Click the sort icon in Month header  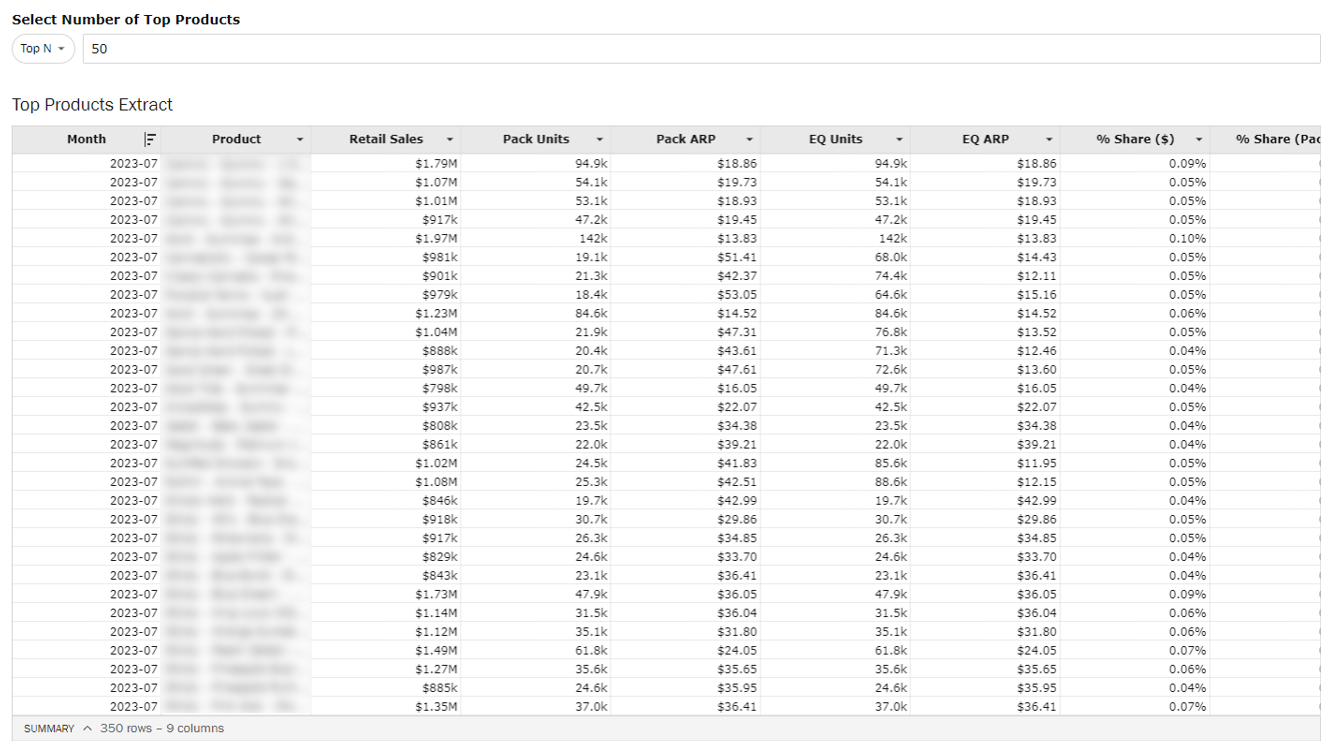pyautogui.click(x=150, y=140)
